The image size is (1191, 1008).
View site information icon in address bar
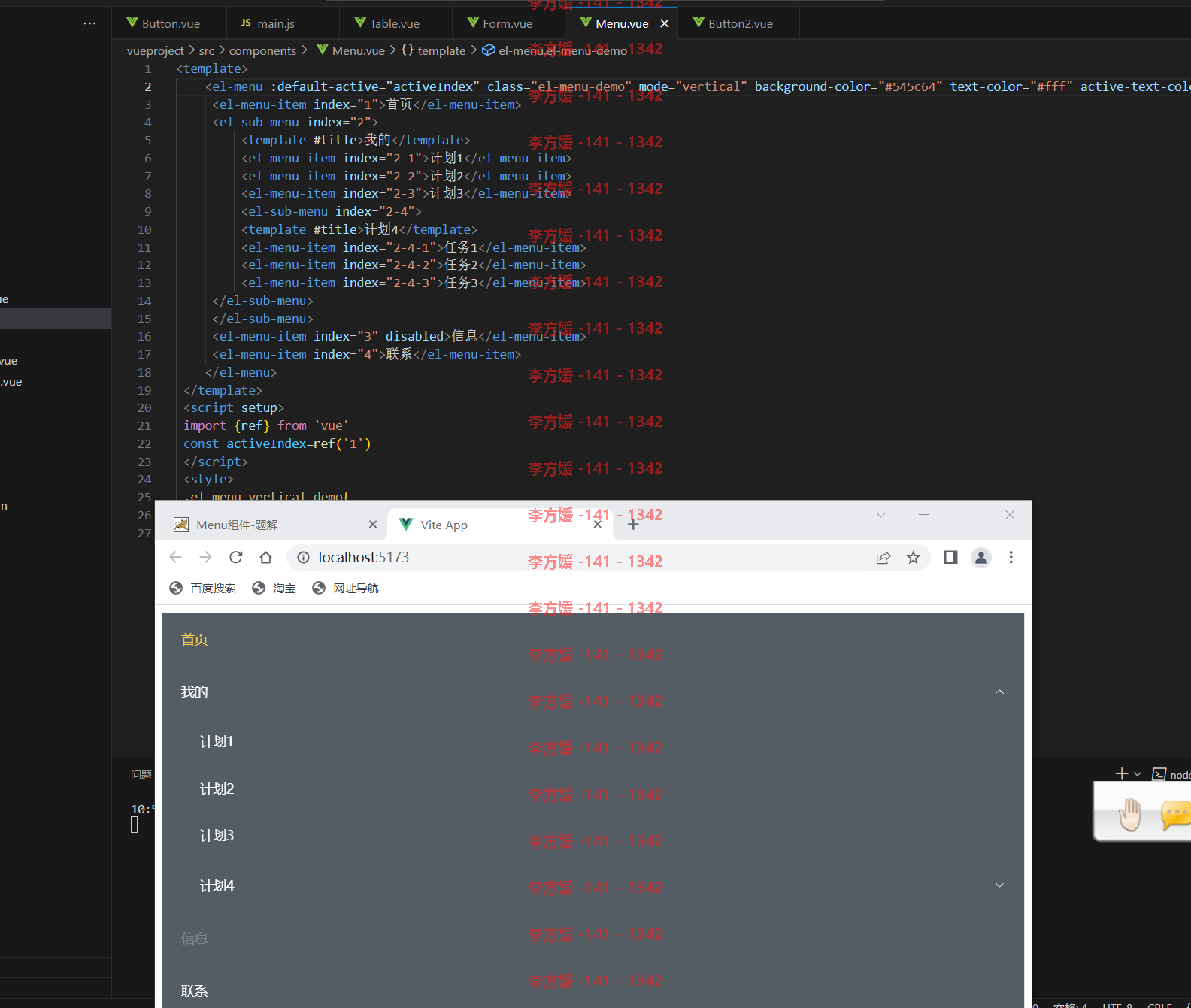point(303,557)
